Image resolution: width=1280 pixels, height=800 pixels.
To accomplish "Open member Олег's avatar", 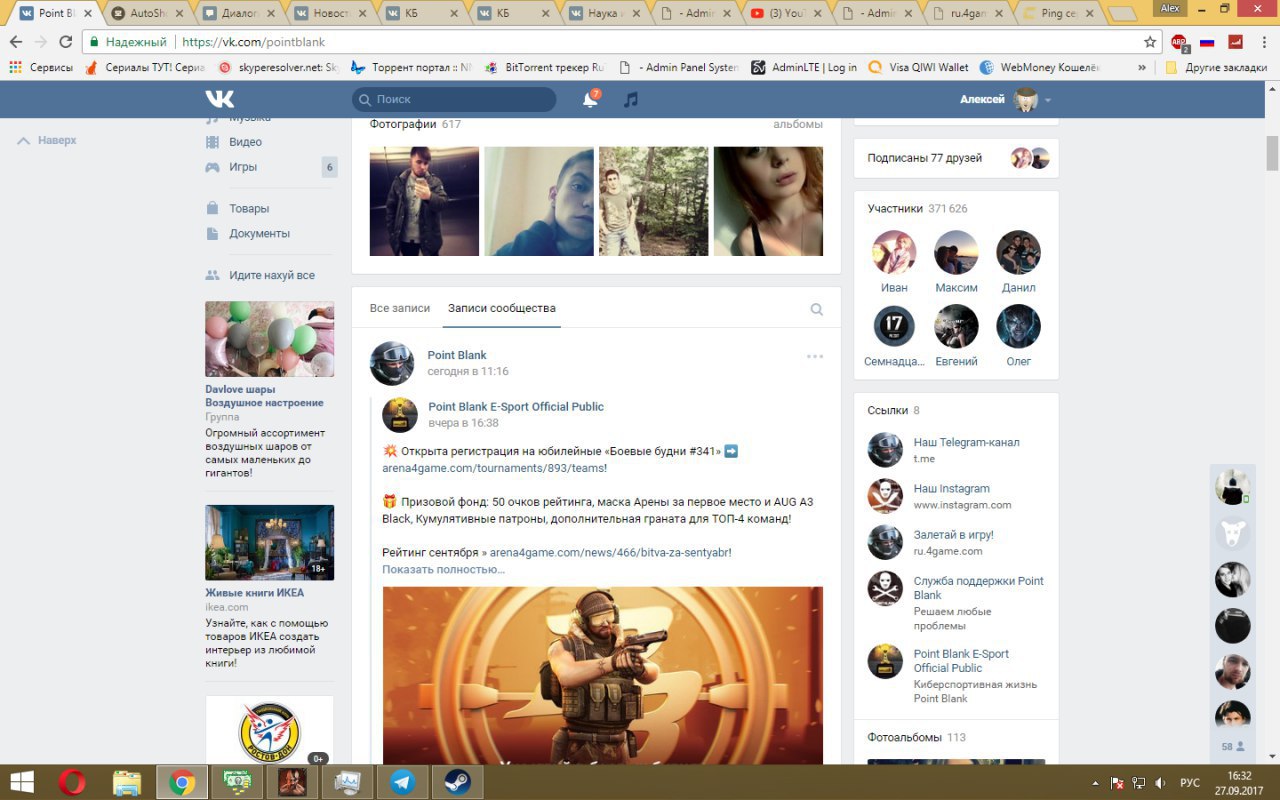I will pos(1018,326).
